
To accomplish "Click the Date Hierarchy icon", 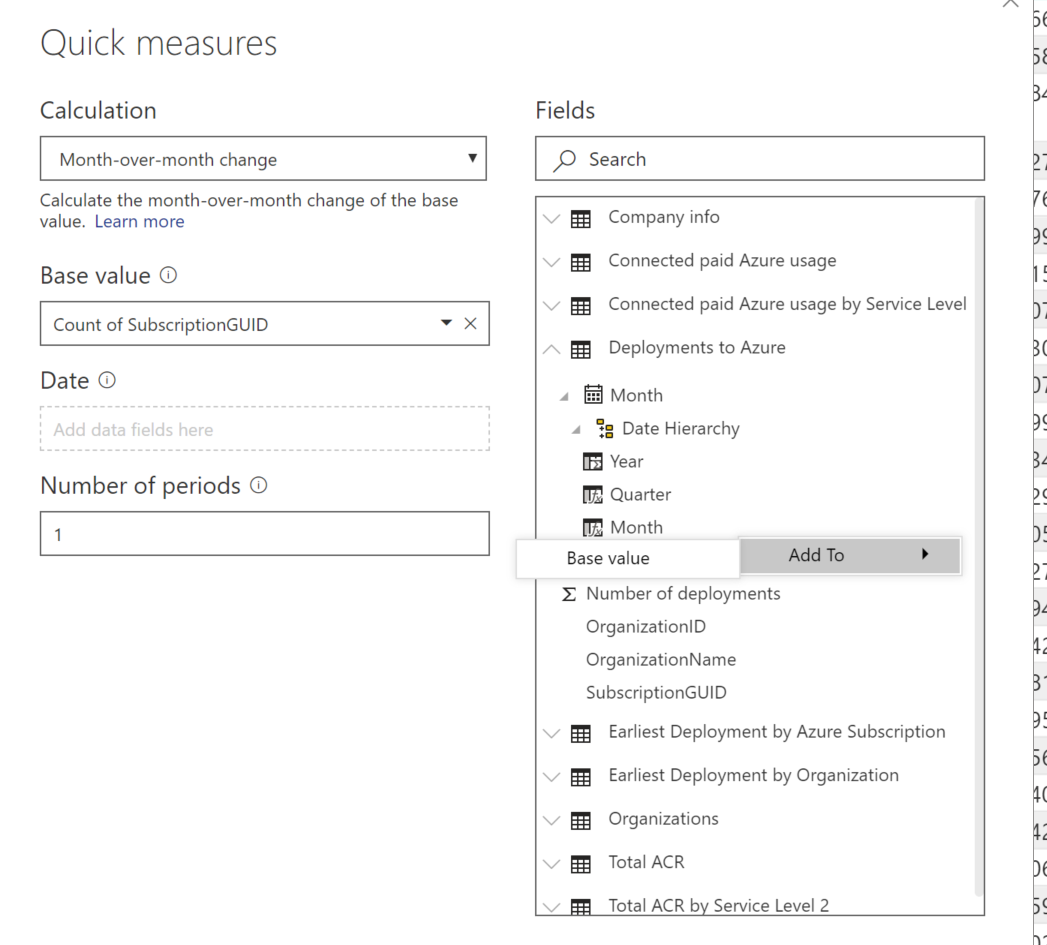I will tap(605, 429).
